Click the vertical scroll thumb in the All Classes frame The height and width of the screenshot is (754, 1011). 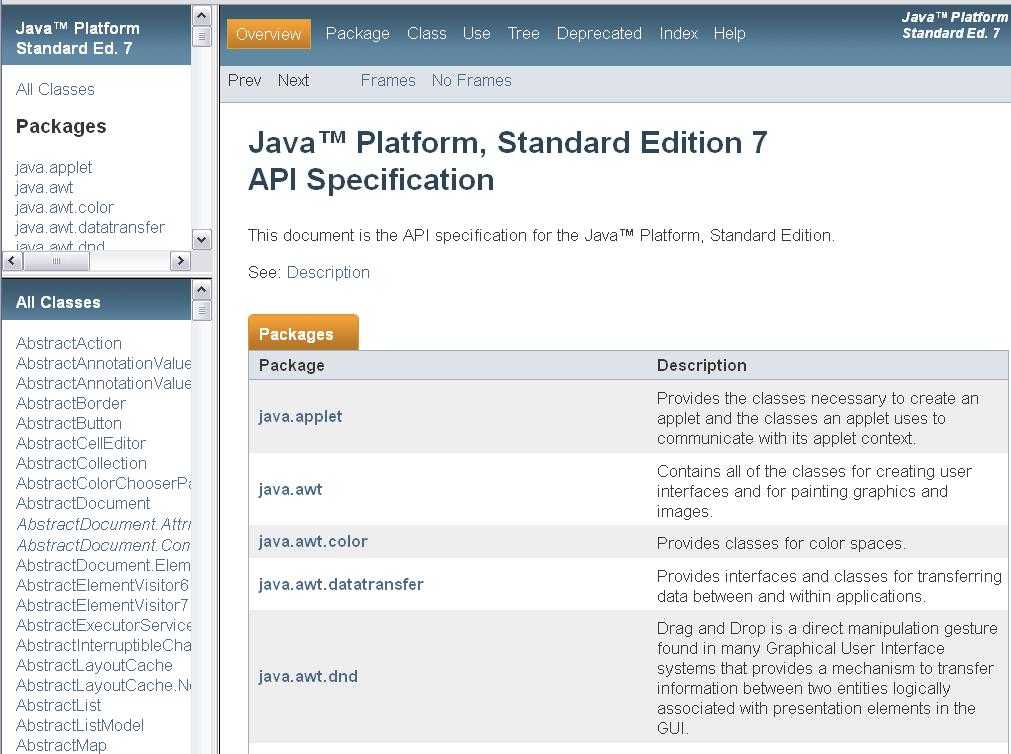pyautogui.click(x=202, y=310)
